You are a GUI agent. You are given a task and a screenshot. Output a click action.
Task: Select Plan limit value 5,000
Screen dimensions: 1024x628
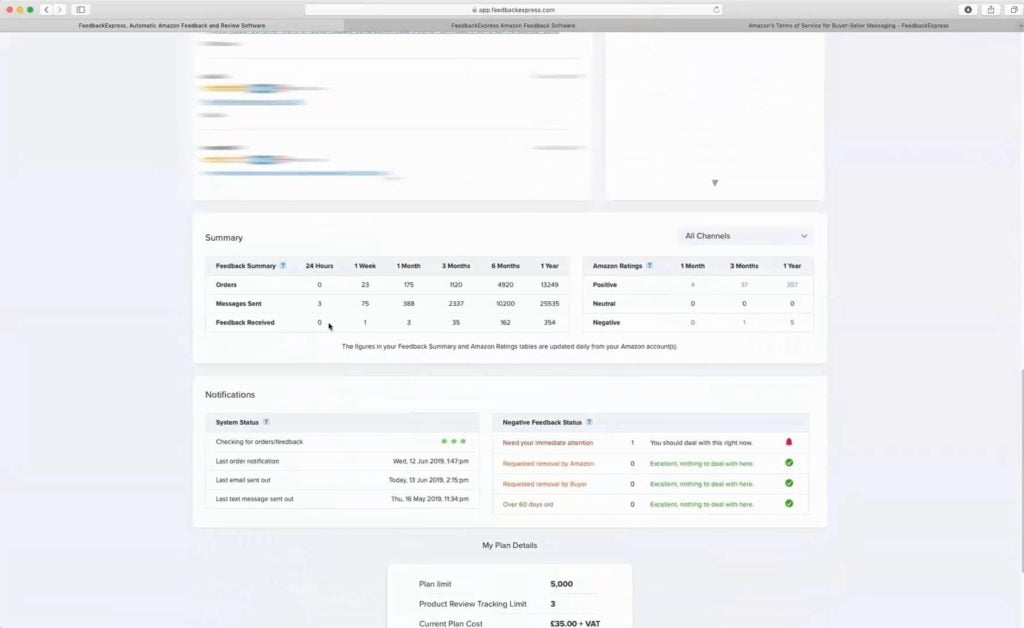point(562,584)
